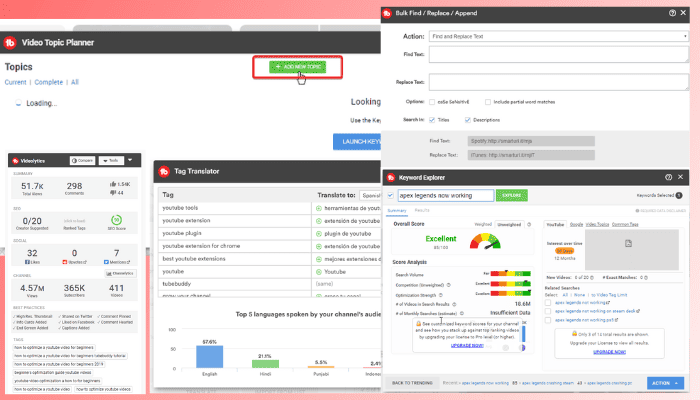Check 'apex legends not working on steam deck'
The height and width of the screenshot is (400, 700).
tap(548, 311)
